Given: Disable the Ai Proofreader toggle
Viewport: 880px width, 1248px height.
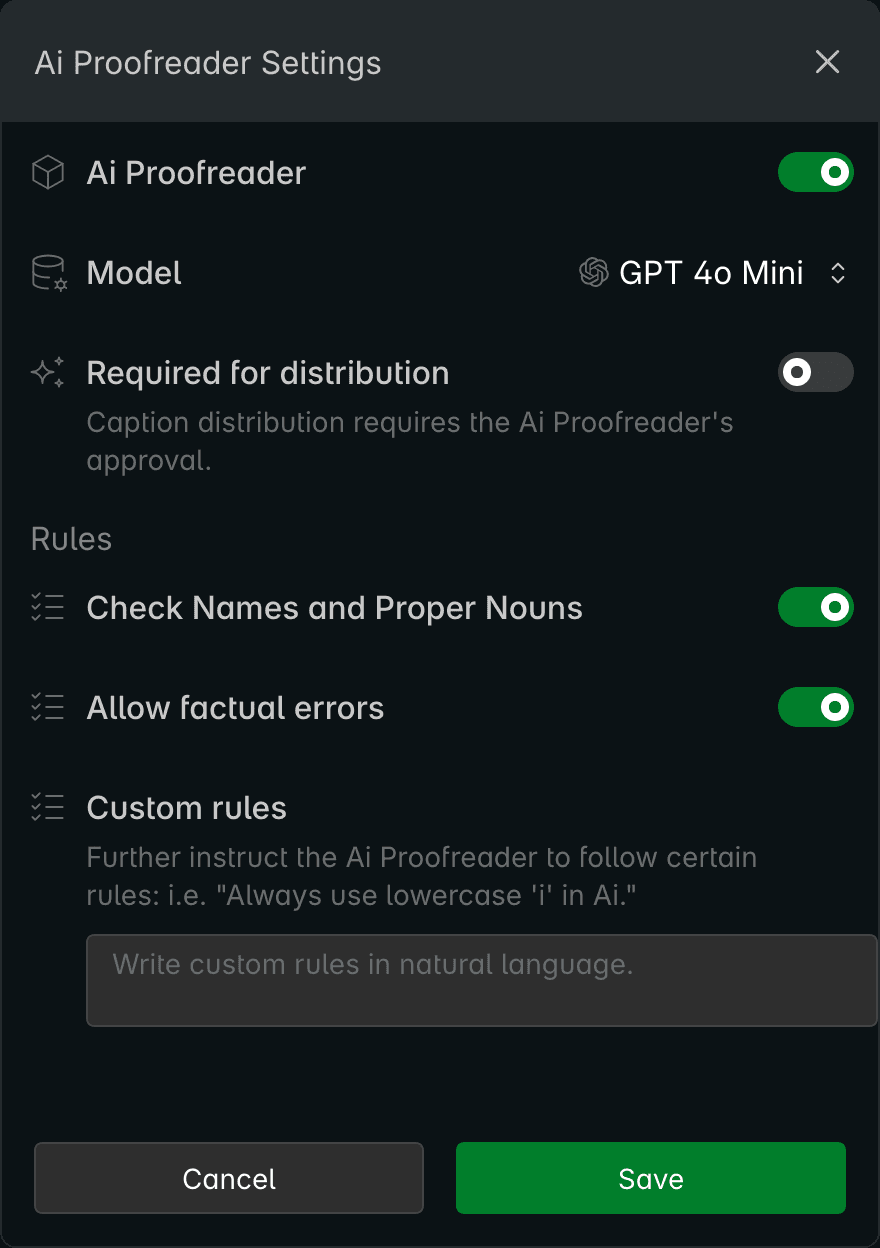Looking at the screenshot, I should pyautogui.click(x=815, y=172).
